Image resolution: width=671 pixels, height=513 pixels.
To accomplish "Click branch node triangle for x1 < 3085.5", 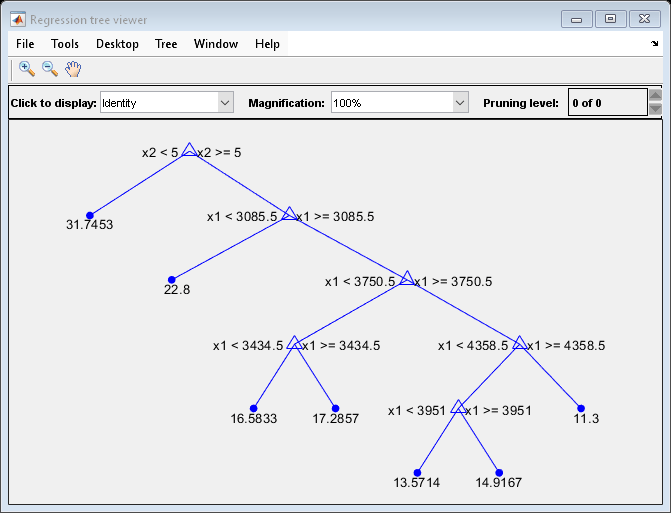I will coord(289,214).
